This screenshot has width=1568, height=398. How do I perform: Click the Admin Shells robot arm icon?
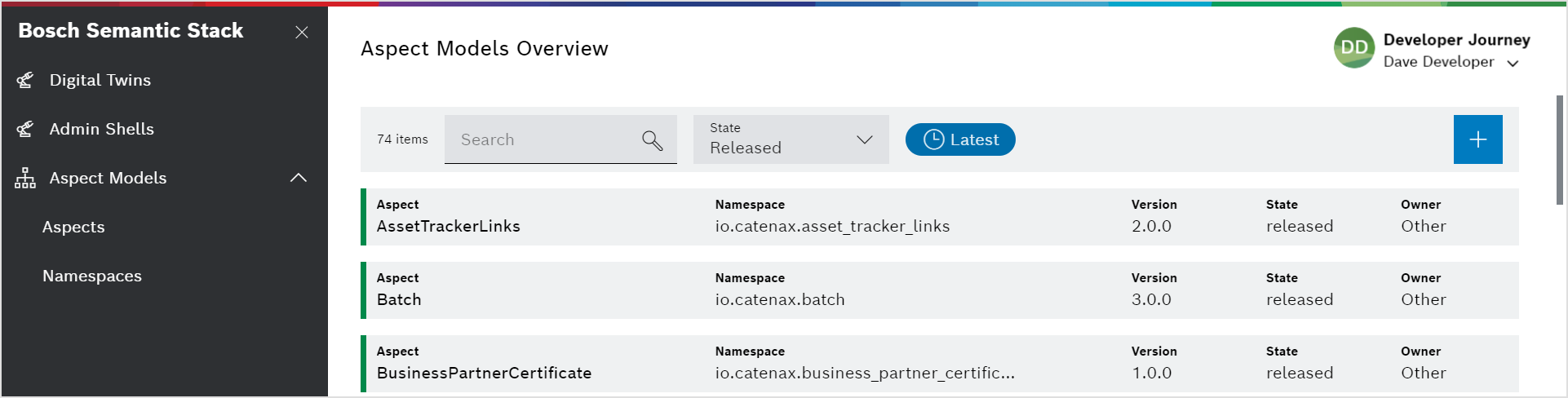(x=25, y=129)
